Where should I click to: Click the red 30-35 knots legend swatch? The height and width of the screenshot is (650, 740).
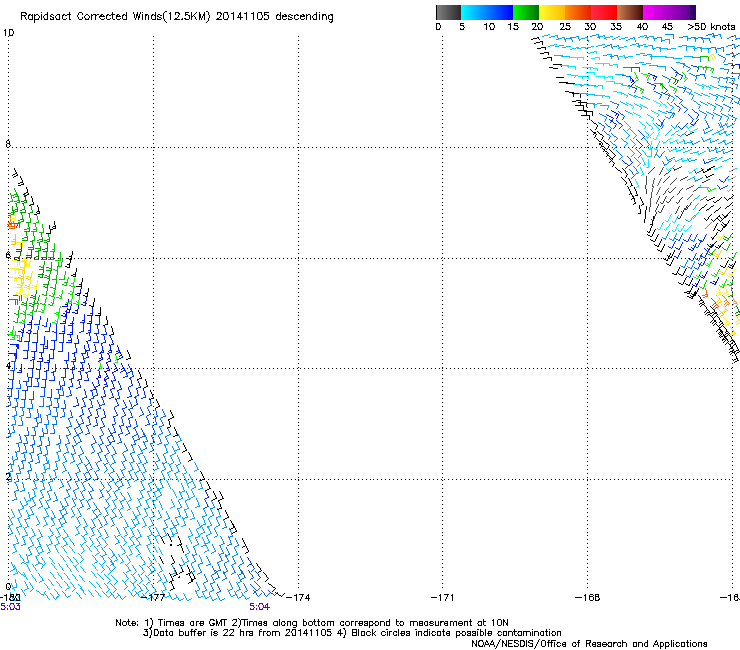604,12
